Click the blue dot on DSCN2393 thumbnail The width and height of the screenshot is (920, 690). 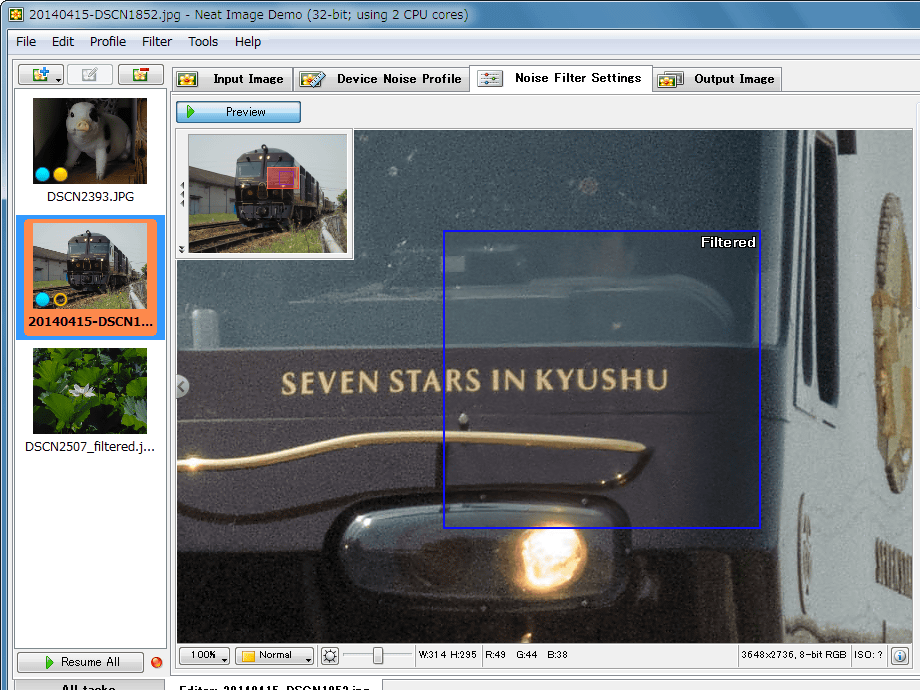tap(42, 174)
